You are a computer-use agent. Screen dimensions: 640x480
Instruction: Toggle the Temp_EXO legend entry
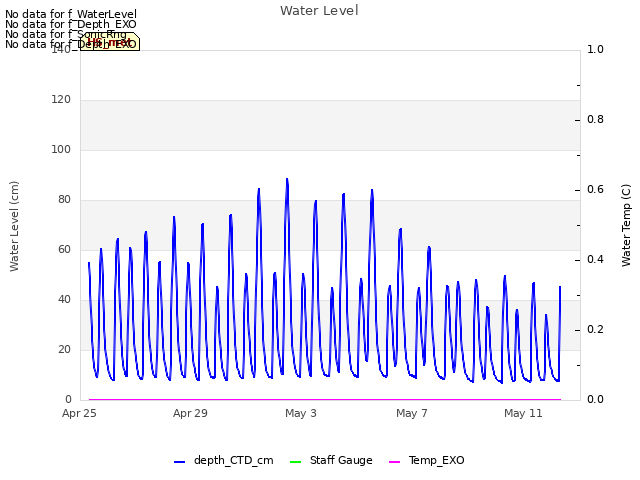click(x=427, y=460)
